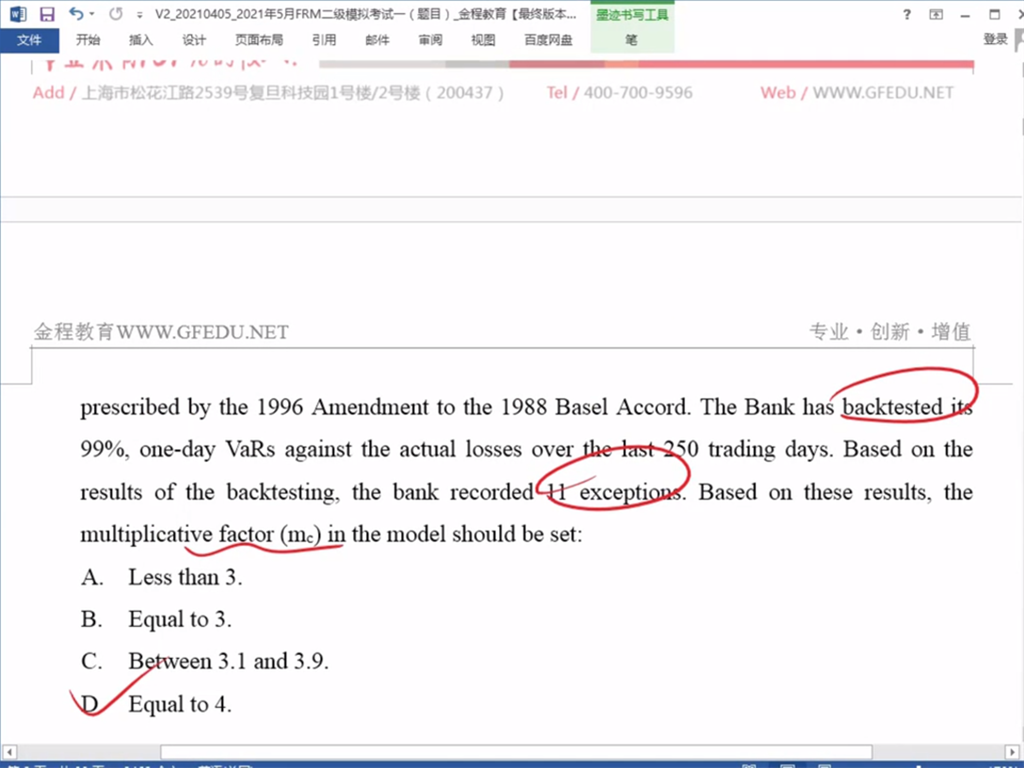
Task: Switch to the 插入 (Insert) tab
Action: 141,40
